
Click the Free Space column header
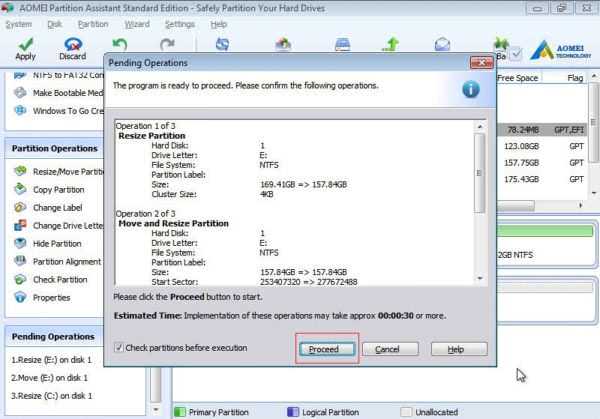coord(518,78)
